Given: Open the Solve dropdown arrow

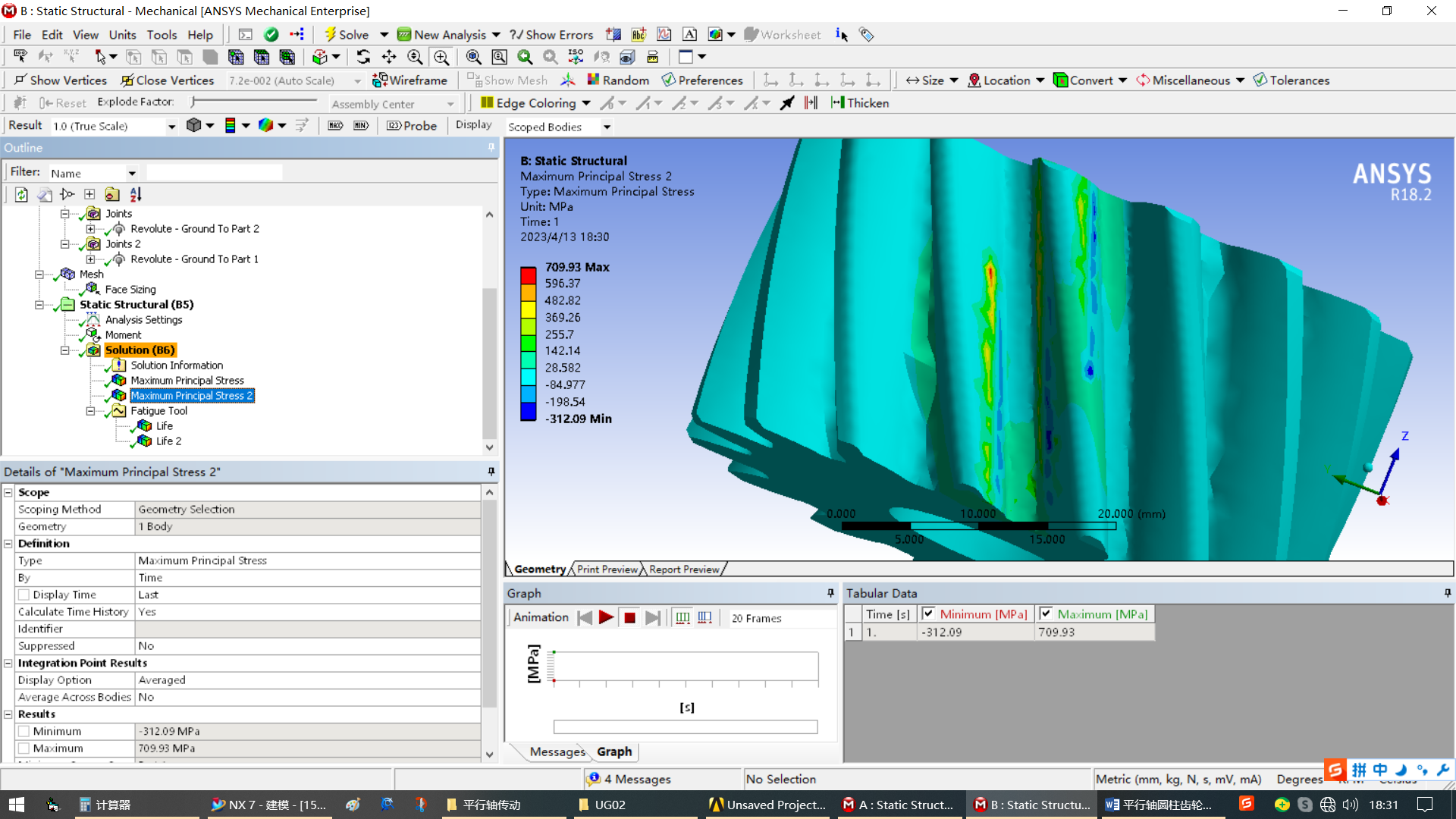Looking at the screenshot, I should point(384,35).
